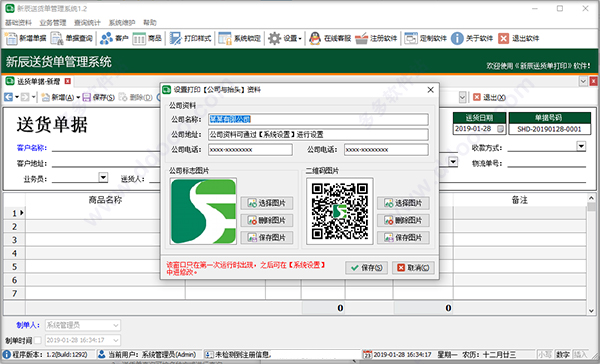Viewport: 600px width, 364px height.
Task: Click 选择图片 for the QR code
Action: click(x=403, y=203)
